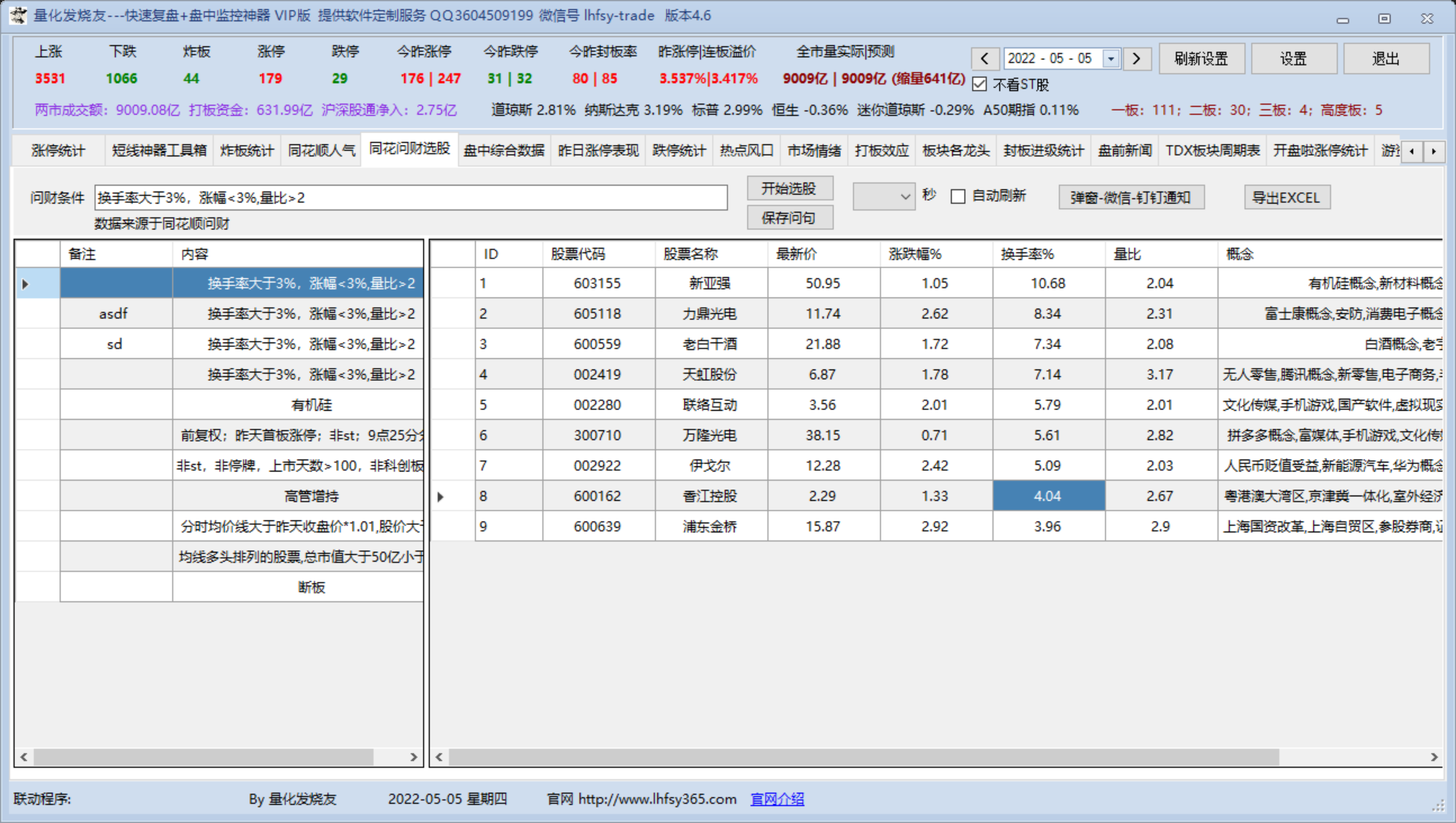Viewport: 1456px width, 823px height.
Task: Click 开始选股 button
Action: [x=789, y=188]
